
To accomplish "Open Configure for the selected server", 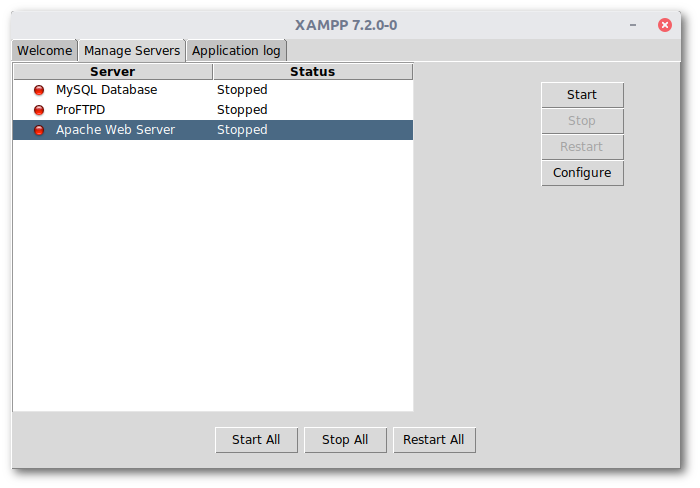I will (x=582, y=172).
